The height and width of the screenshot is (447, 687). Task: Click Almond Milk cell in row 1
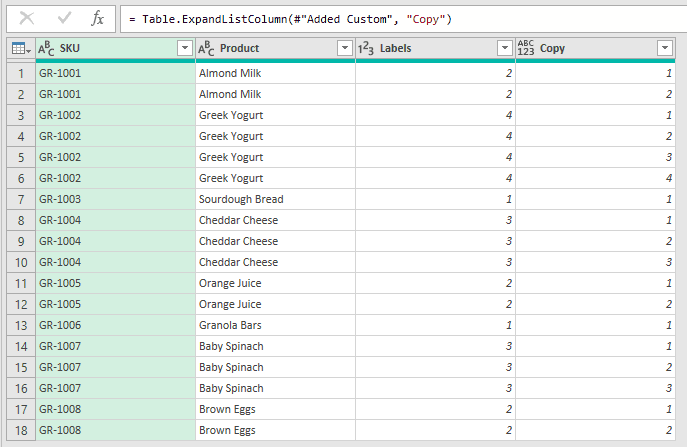tap(275, 73)
